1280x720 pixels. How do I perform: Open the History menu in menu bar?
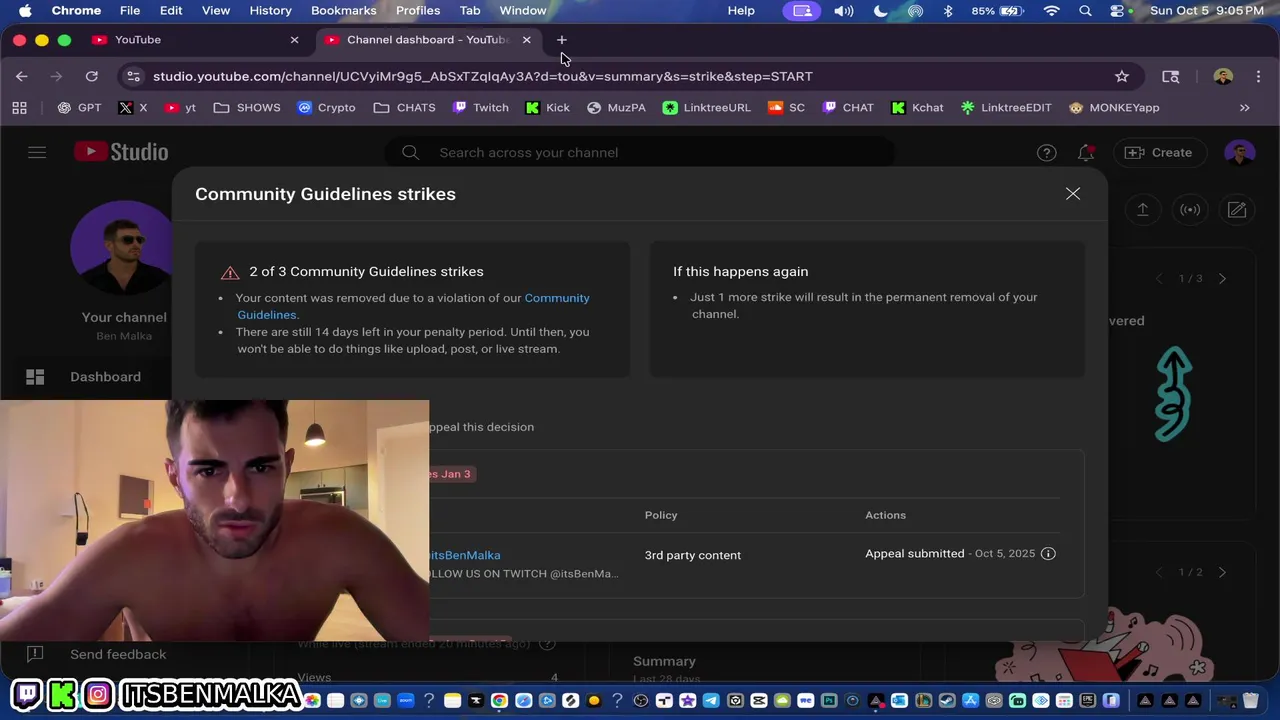(x=270, y=11)
